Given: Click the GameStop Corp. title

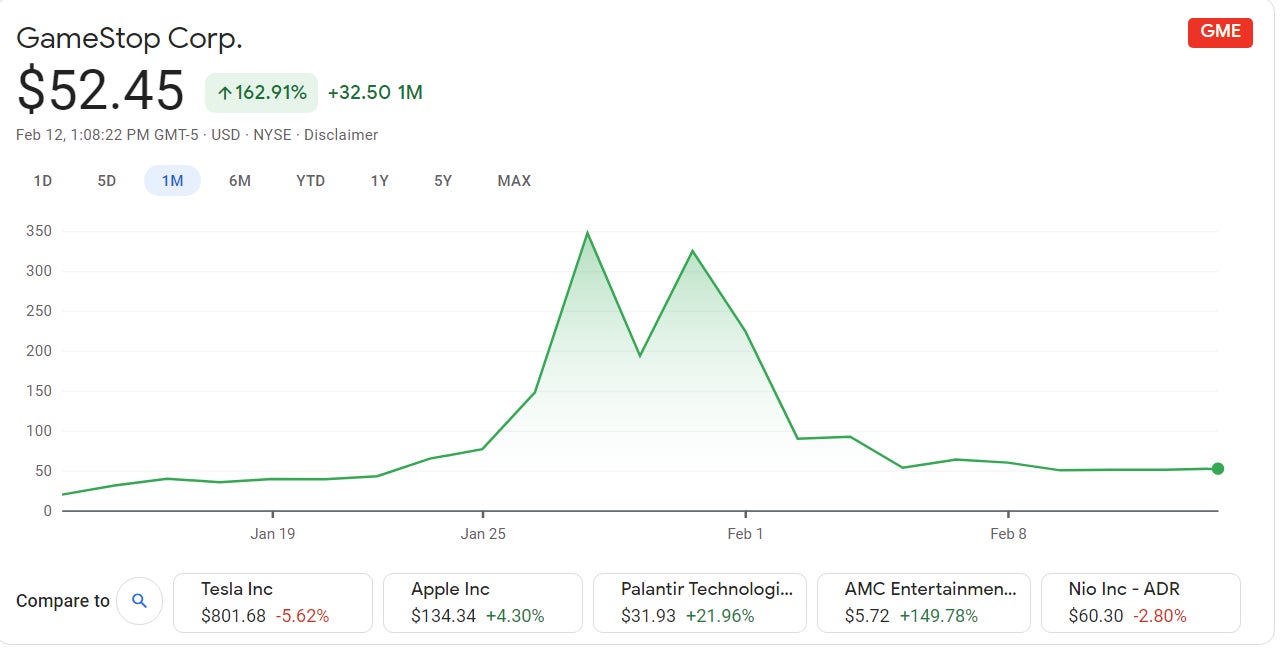Looking at the screenshot, I should [x=129, y=39].
